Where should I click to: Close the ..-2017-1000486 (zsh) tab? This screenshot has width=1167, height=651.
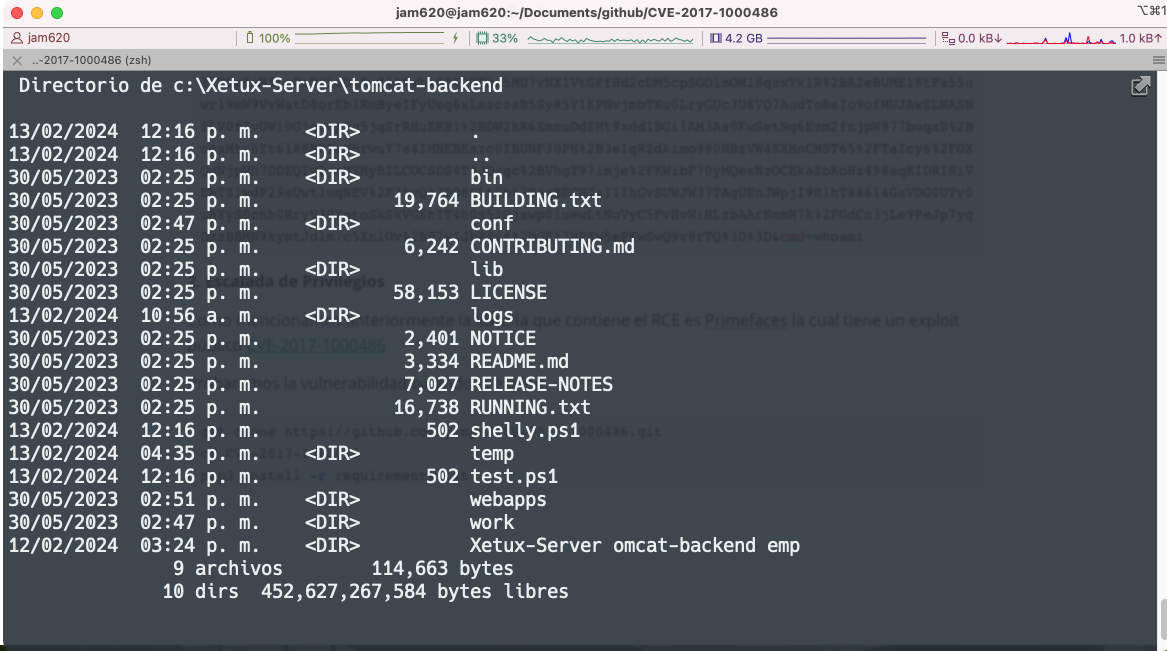pos(17,60)
